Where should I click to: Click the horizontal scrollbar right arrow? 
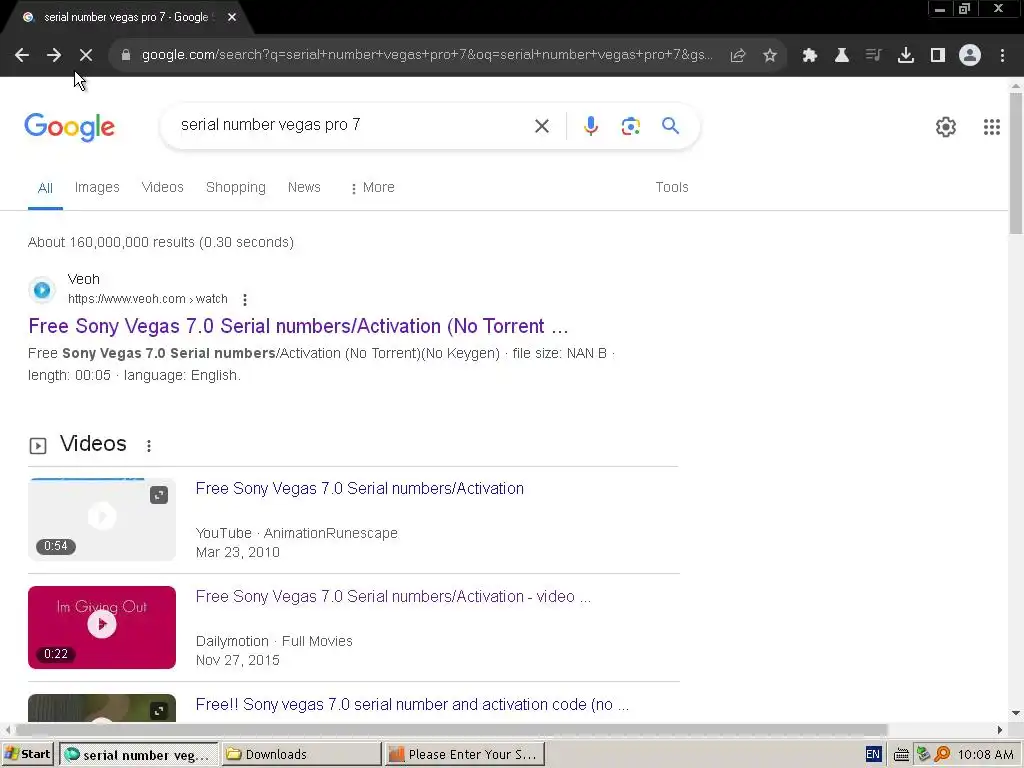(x=1000, y=729)
